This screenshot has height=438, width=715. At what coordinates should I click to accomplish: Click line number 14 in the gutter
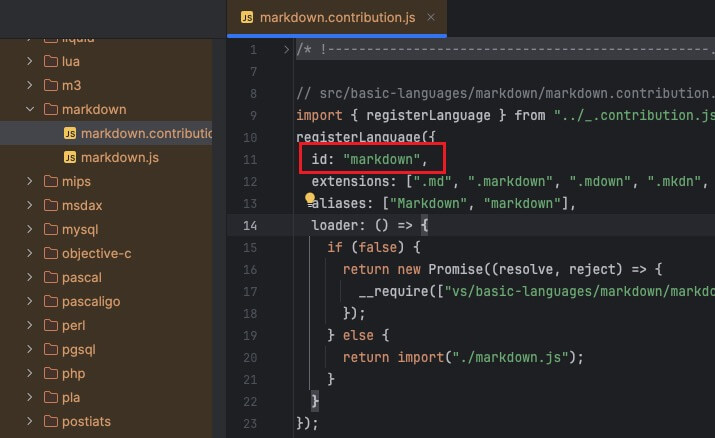250,226
